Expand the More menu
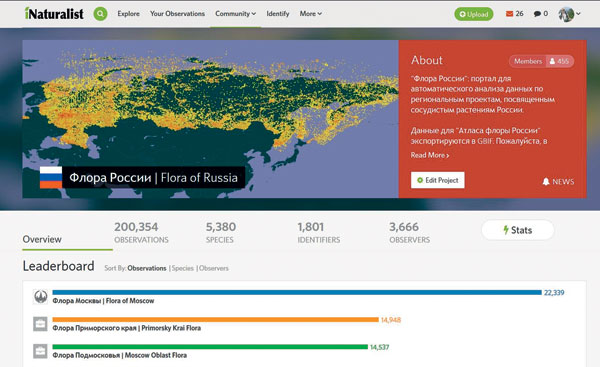The width and height of the screenshot is (600, 367). (x=310, y=14)
